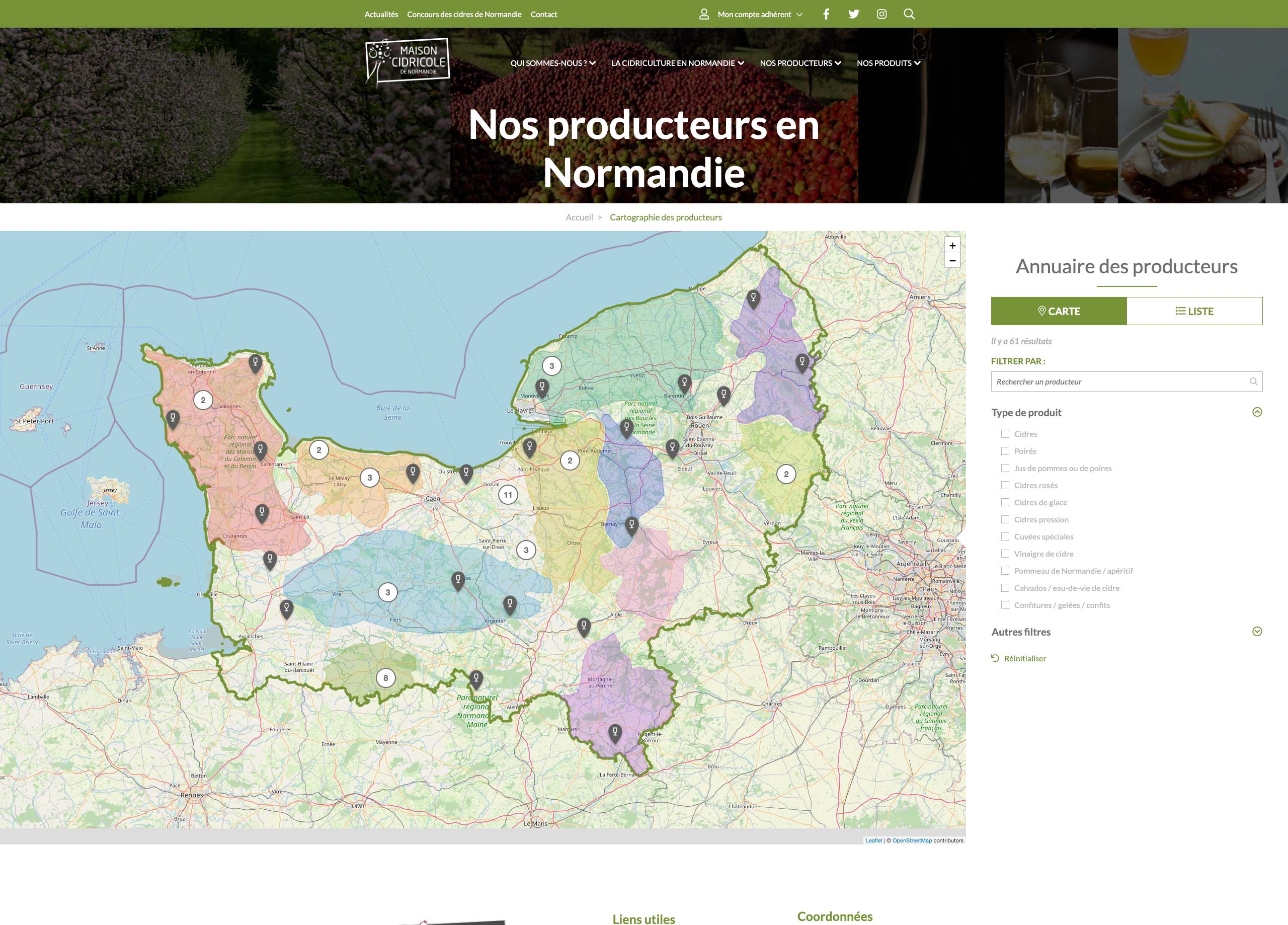Check the Cidres filter
The width and height of the screenshot is (1288, 925).
(x=1005, y=434)
